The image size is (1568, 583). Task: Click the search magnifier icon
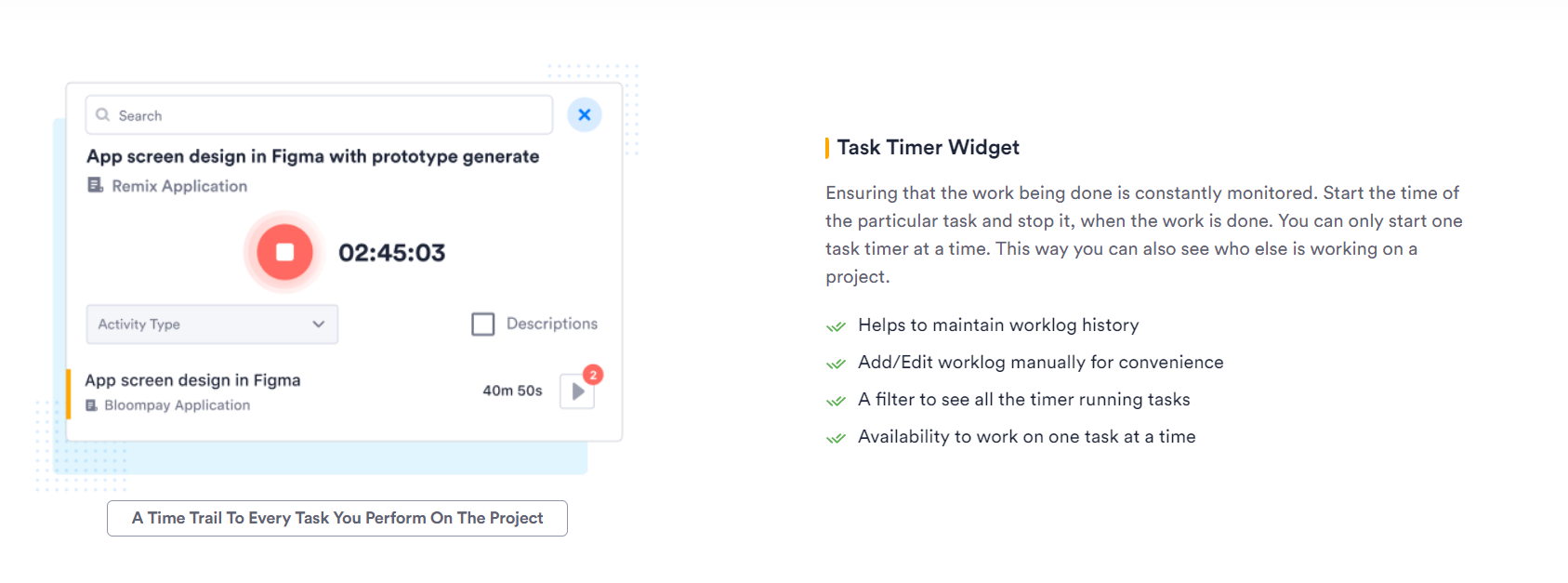click(103, 115)
